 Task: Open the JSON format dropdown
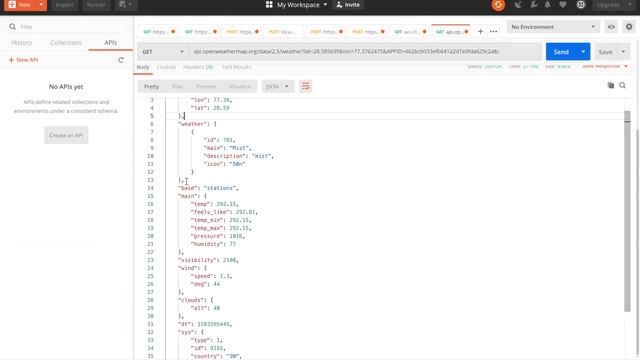278,87
